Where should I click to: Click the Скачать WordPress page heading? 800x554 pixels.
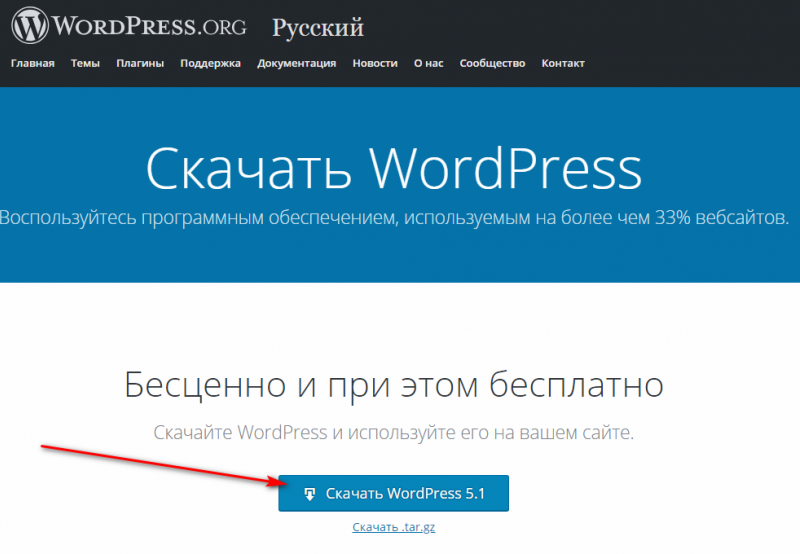[x=393, y=169]
